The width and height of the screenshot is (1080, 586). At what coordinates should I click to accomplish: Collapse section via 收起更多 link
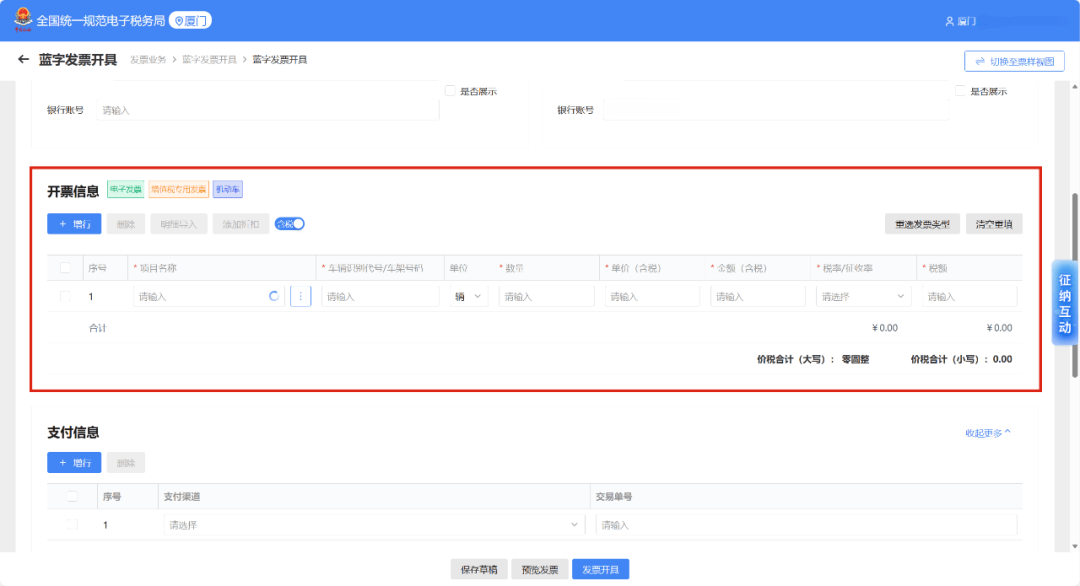(x=988, y=433)
